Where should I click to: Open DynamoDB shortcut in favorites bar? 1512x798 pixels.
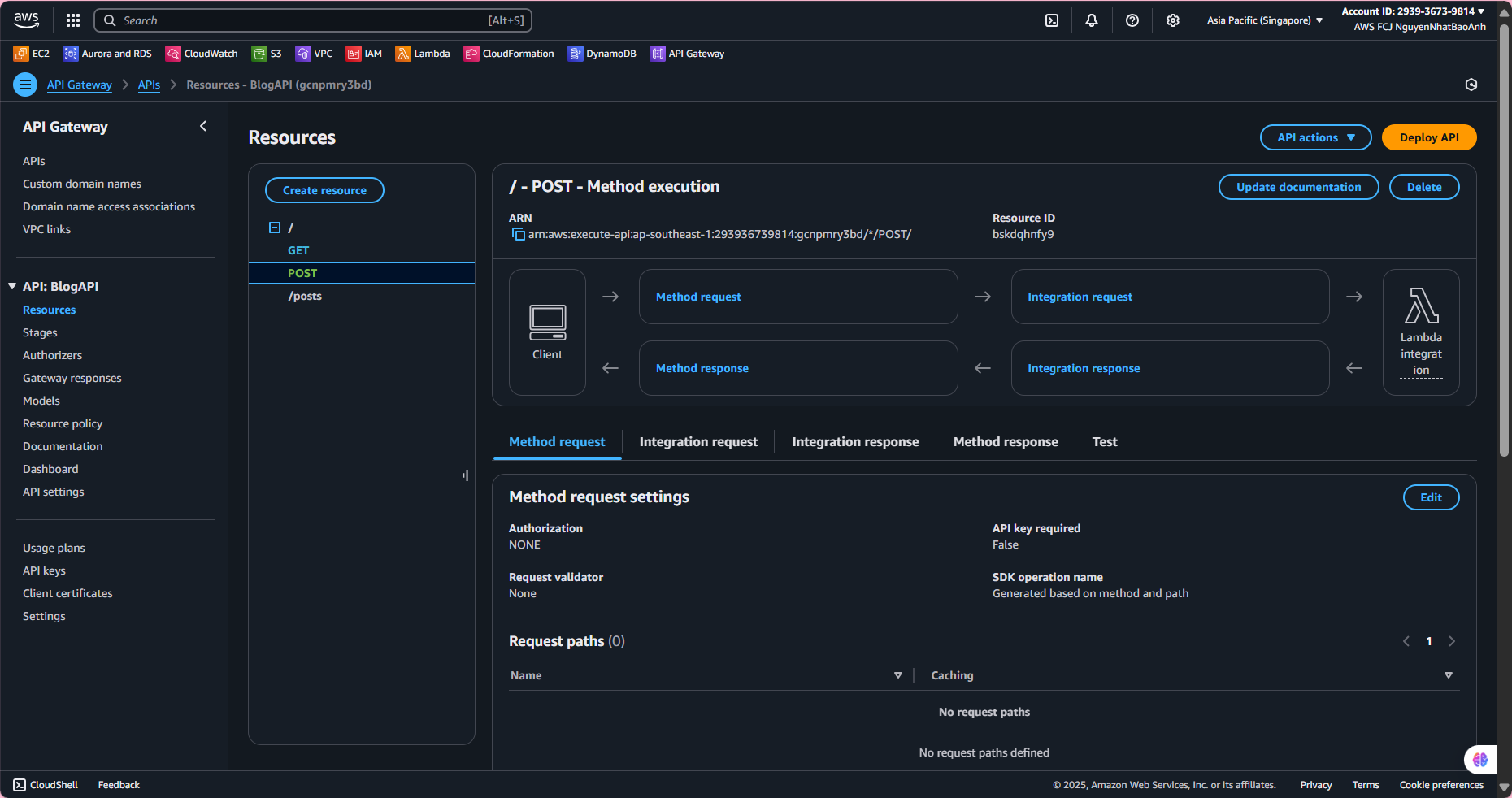pyautogui.click(x=602, y=54)
